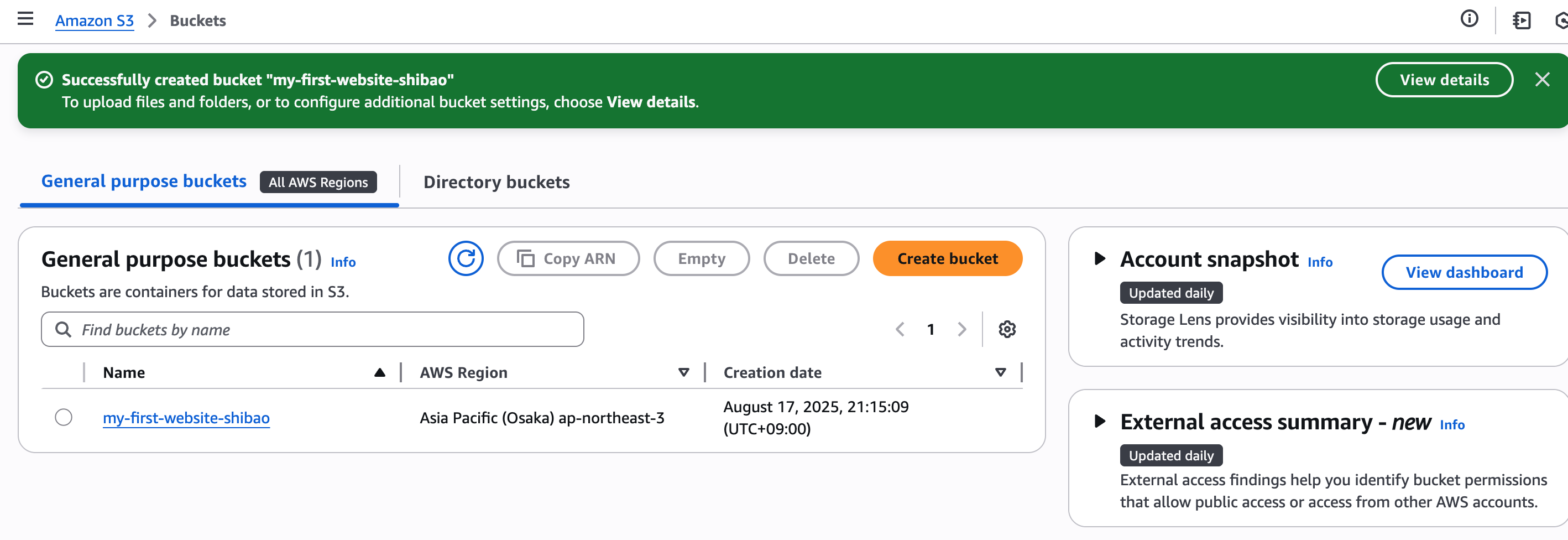Sort by AWS Region column arrow
The image size is (1568, 540).
pos(683,372)
